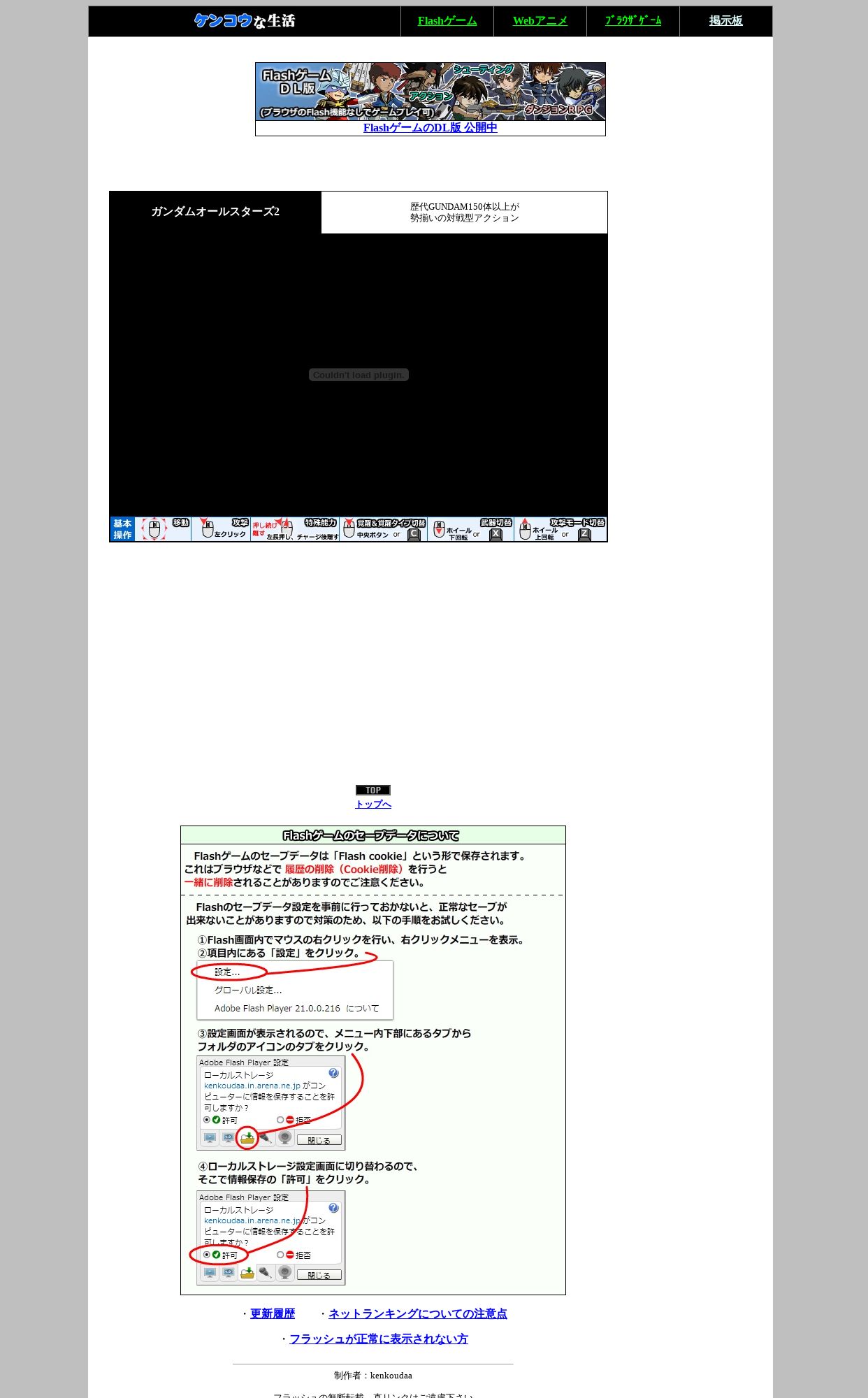Click webcam tab in step ③ dialog

284,1139
